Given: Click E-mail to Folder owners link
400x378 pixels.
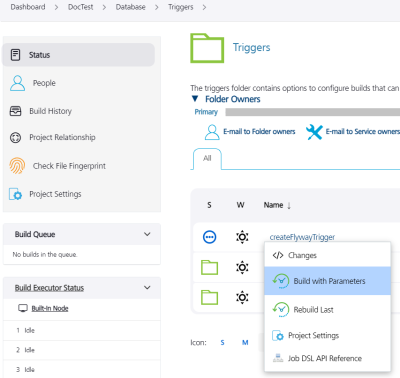Looking at the screenshot, I should (259, 132).
